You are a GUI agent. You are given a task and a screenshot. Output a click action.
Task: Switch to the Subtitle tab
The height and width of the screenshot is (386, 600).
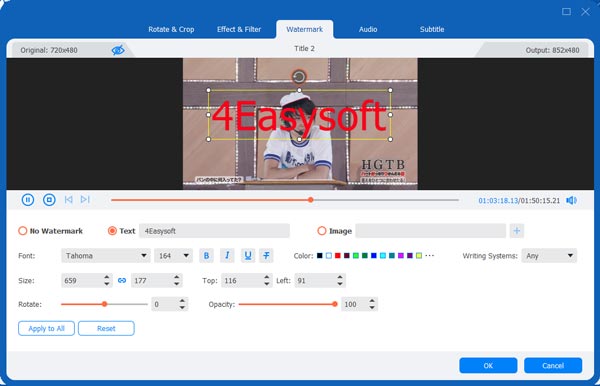tap(432, 29)
